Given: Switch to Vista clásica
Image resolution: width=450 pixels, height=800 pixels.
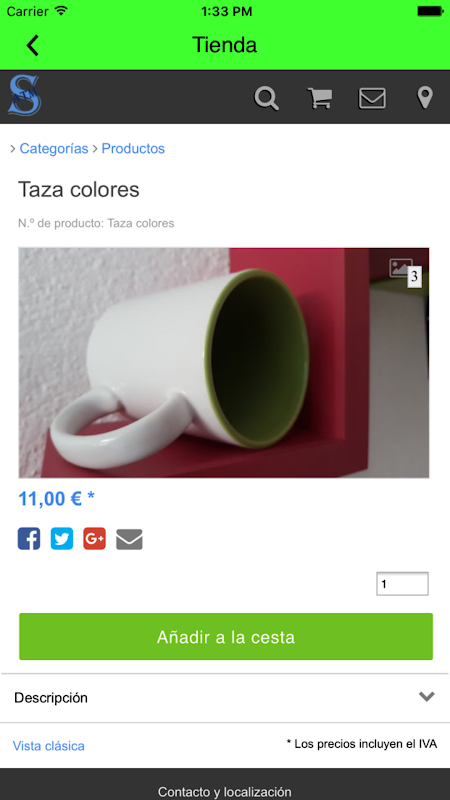Looking at the screenshot, I should [48, 746].
